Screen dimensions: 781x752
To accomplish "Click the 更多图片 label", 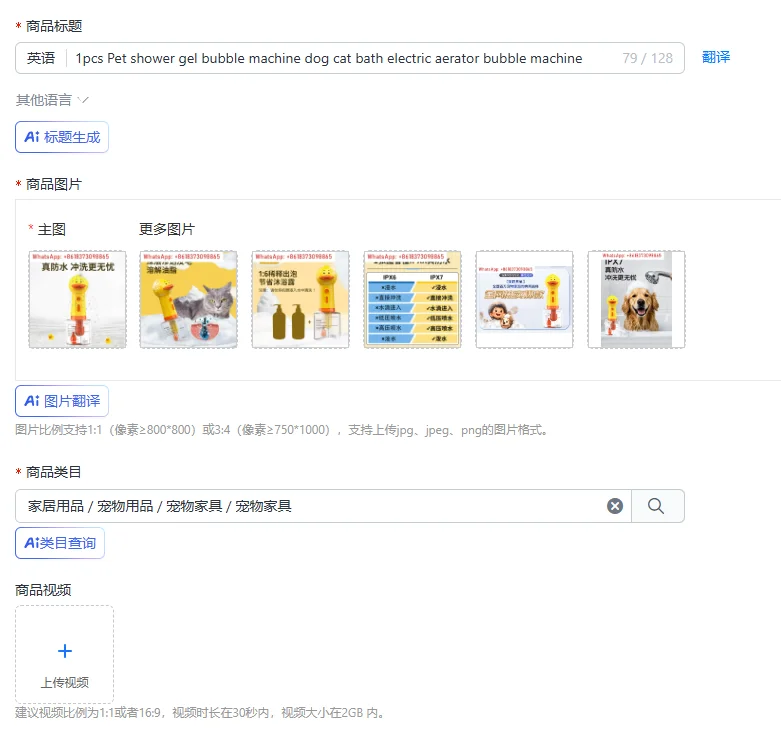I will tap(167, 229).
